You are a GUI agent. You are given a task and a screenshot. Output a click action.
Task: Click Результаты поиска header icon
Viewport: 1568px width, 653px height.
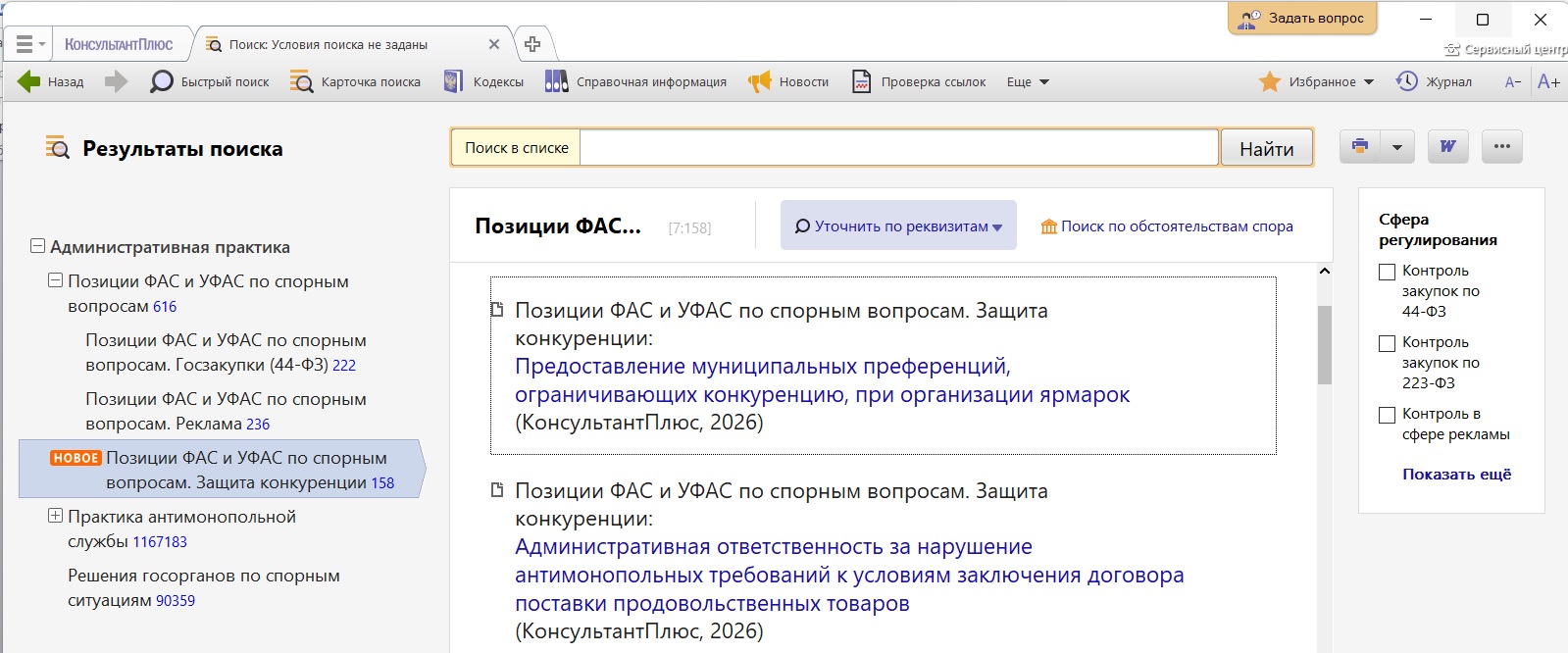pyautogui.click(x=58, y=148)
